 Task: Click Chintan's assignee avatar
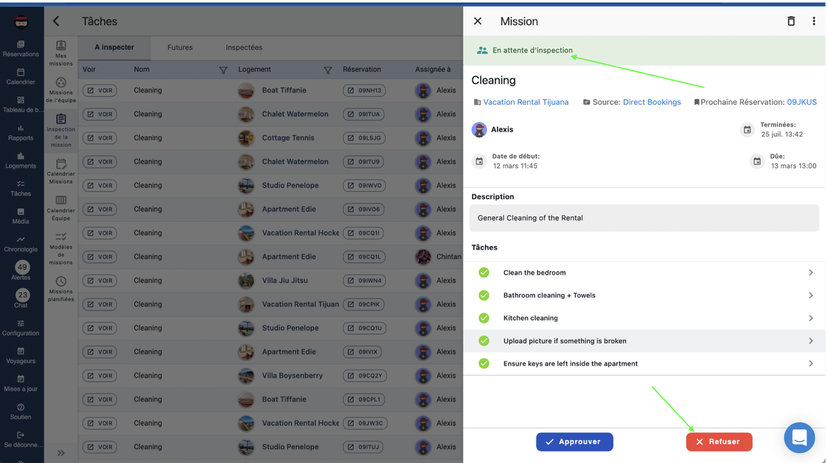[x=423, y=257]
